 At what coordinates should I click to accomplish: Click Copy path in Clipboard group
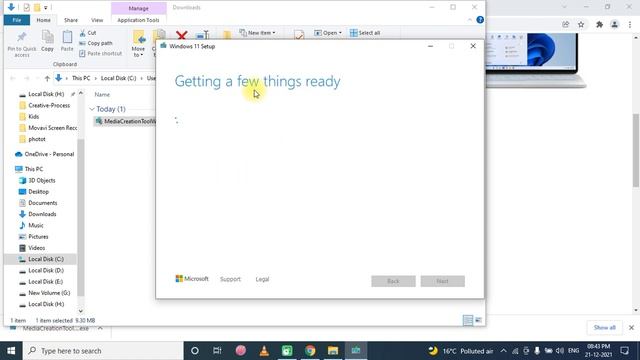point(96,43)
